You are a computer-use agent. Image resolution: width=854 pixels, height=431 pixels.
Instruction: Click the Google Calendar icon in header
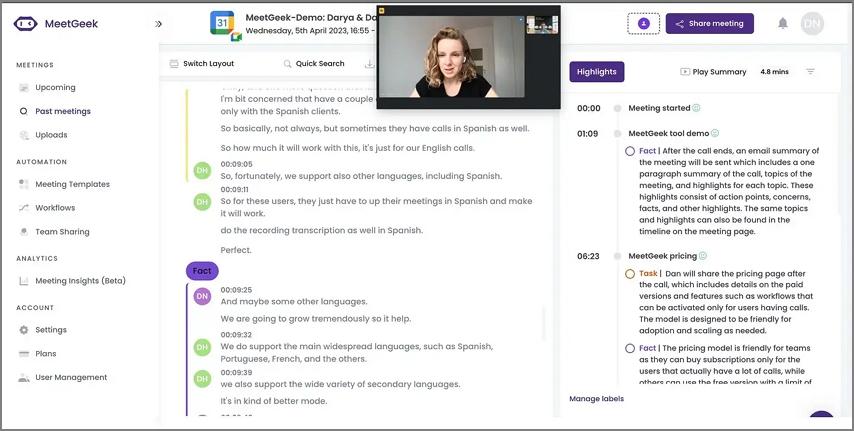(x=225, y=26)
